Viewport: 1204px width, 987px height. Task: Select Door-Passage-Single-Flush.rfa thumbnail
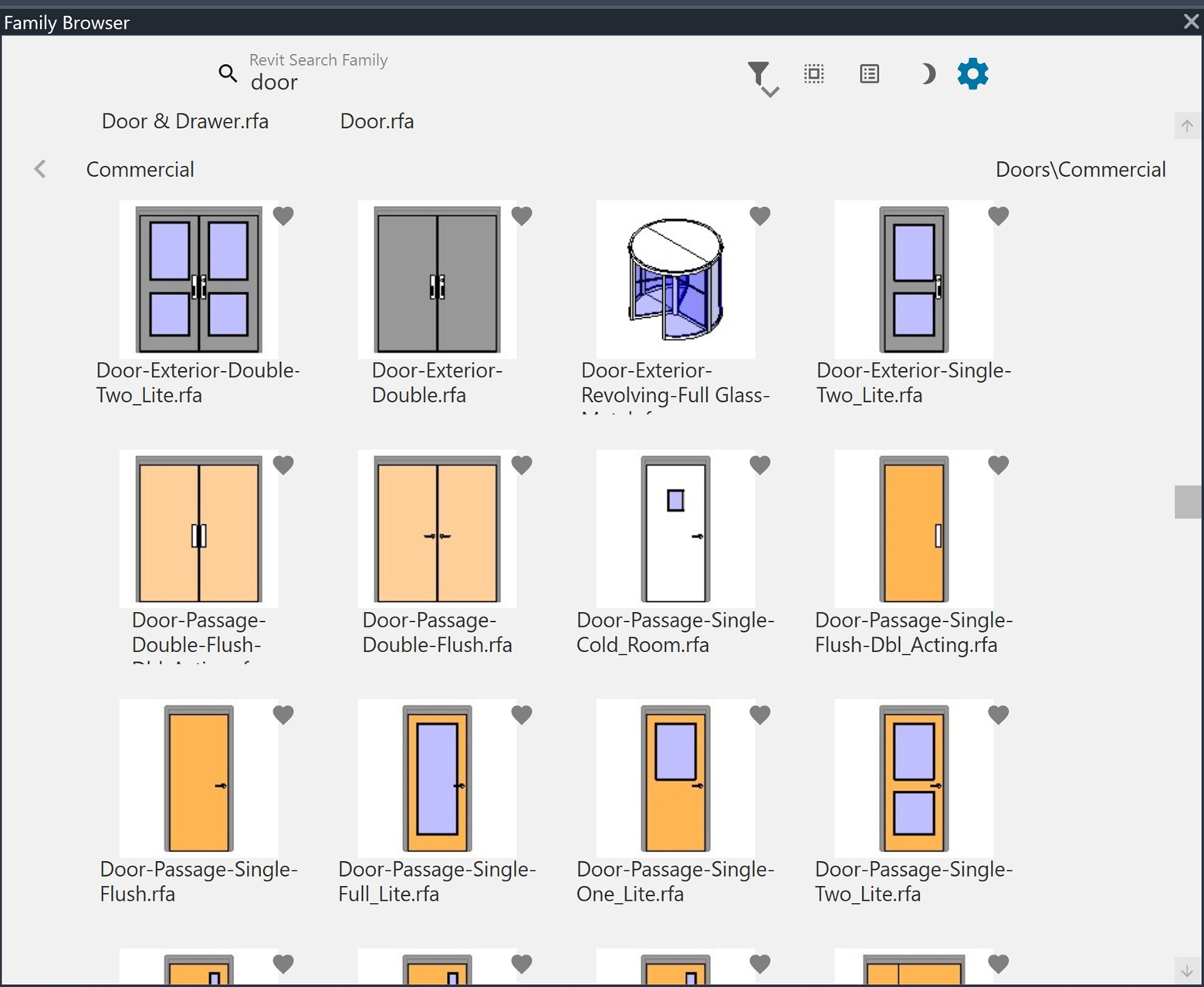tap(199, 779)
